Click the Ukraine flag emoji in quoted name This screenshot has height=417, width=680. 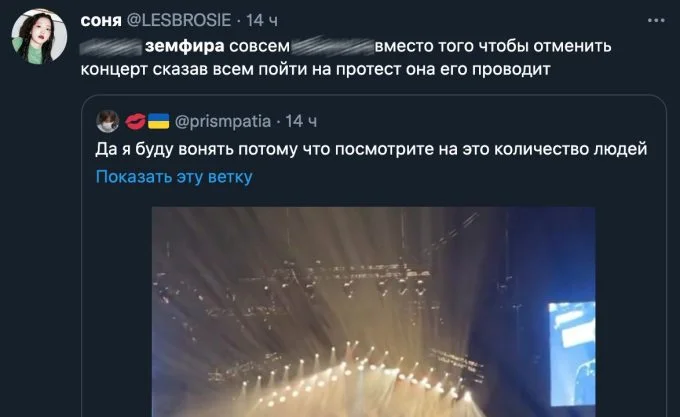click(158, 121)
